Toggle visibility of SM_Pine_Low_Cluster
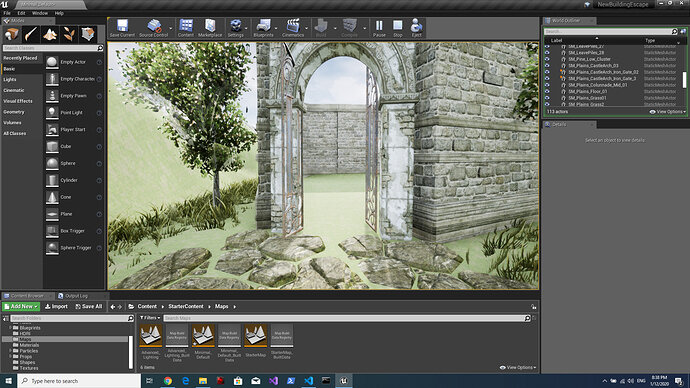The width and height of the screenshot is (690, 388). click(547, 59)
